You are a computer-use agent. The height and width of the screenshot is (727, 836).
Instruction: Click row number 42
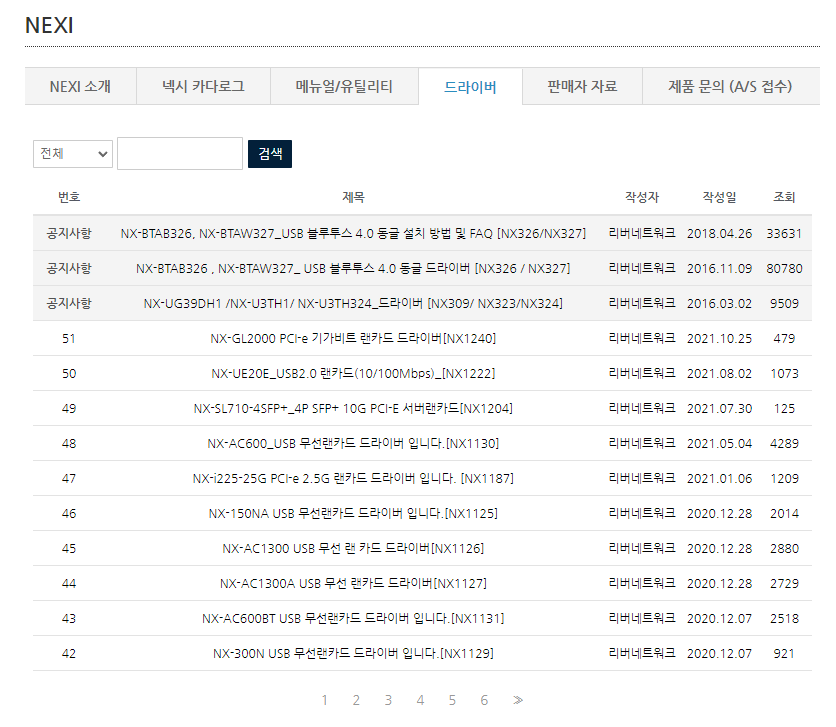pyautogui.click(x=69, y=653)
